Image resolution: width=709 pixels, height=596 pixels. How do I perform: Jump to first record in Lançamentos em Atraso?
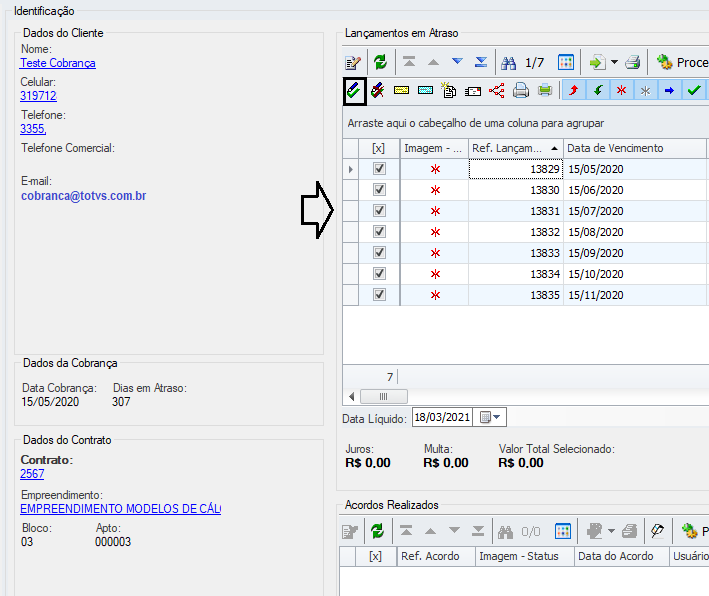point(409,62)
